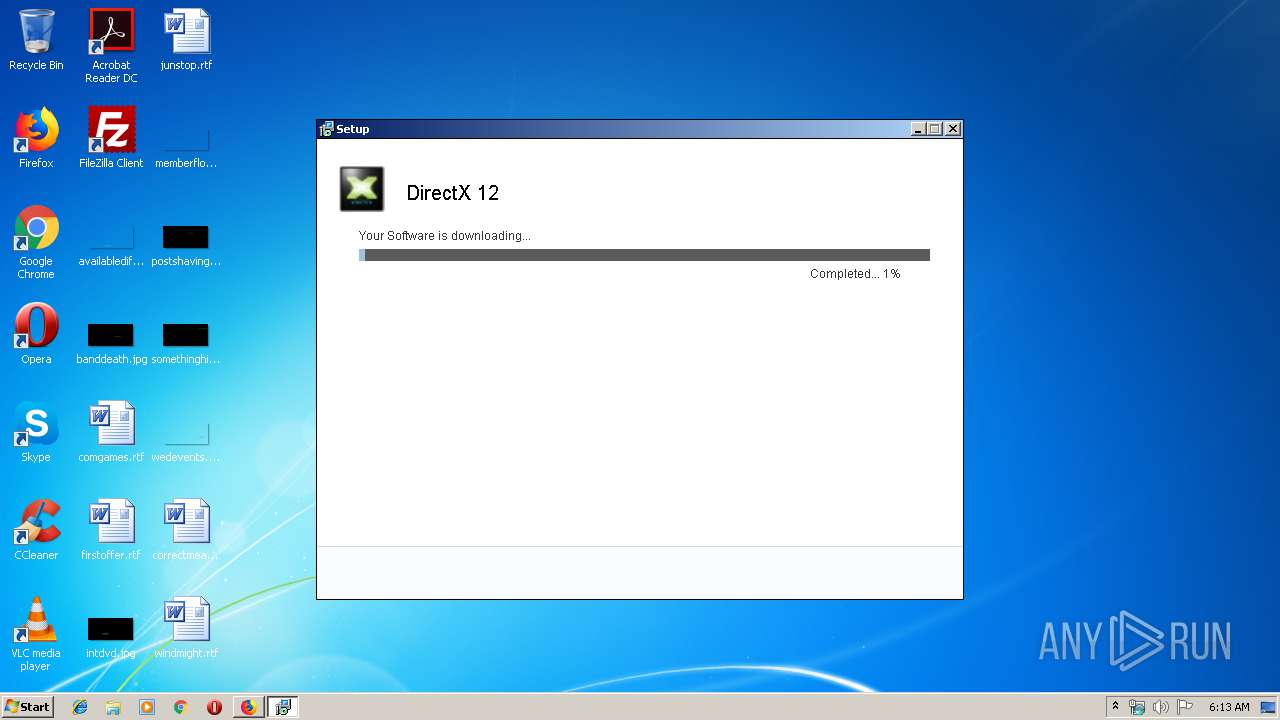Image resolution: width=1280 pixels, height=720 pixels.
Task: Select the comgames.rtf document icon
Action: 111,432
